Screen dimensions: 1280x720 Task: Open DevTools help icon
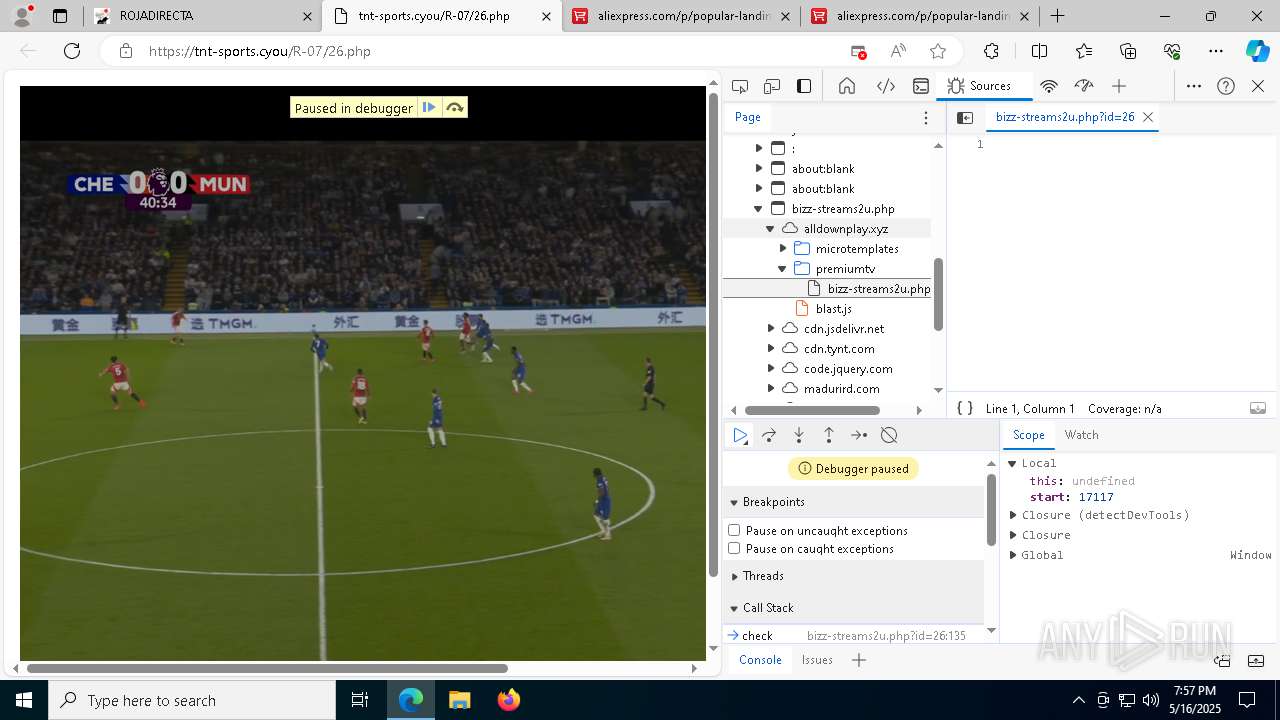pyautogui.click(x=1226, y=86)
